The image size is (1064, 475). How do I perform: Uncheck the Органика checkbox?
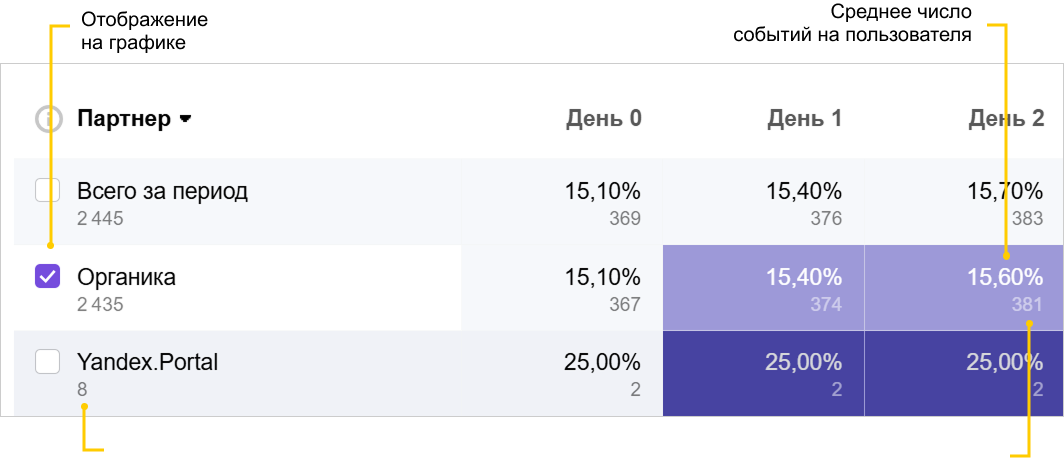tap(48, 277)
